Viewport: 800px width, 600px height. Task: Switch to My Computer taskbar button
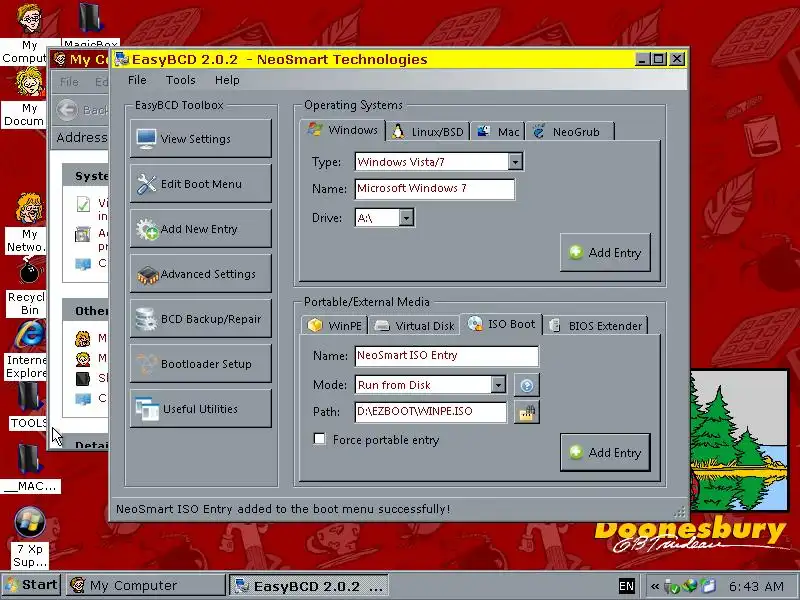coord(145,585)
